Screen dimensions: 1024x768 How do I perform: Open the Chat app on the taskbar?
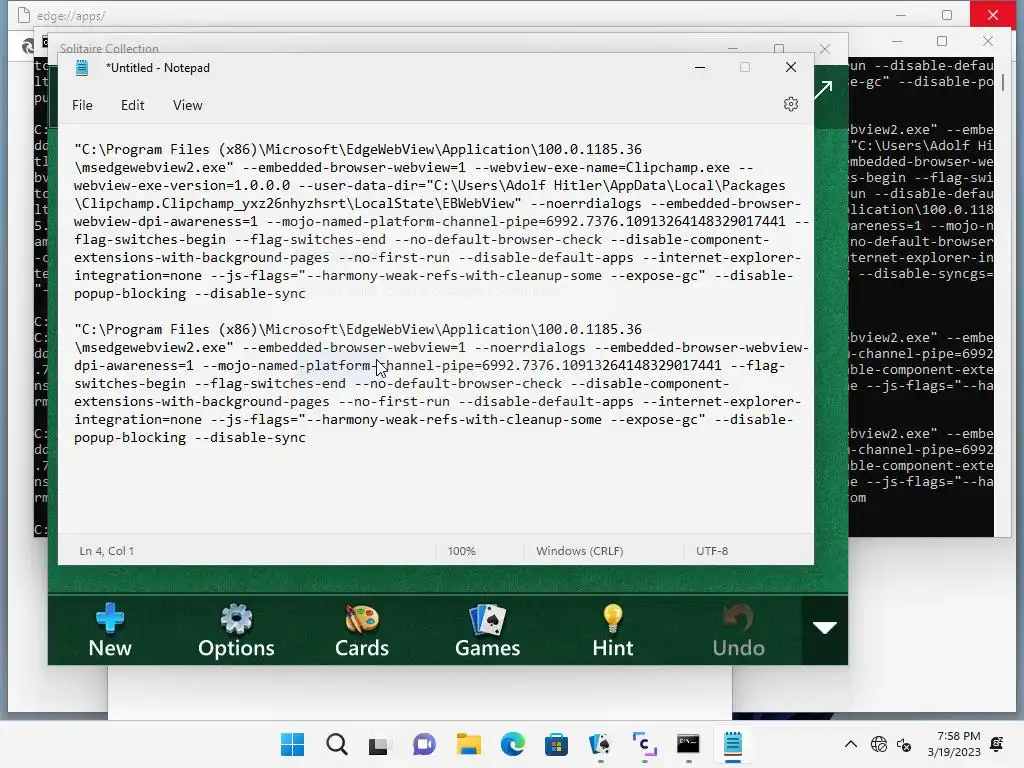[424, 744]
